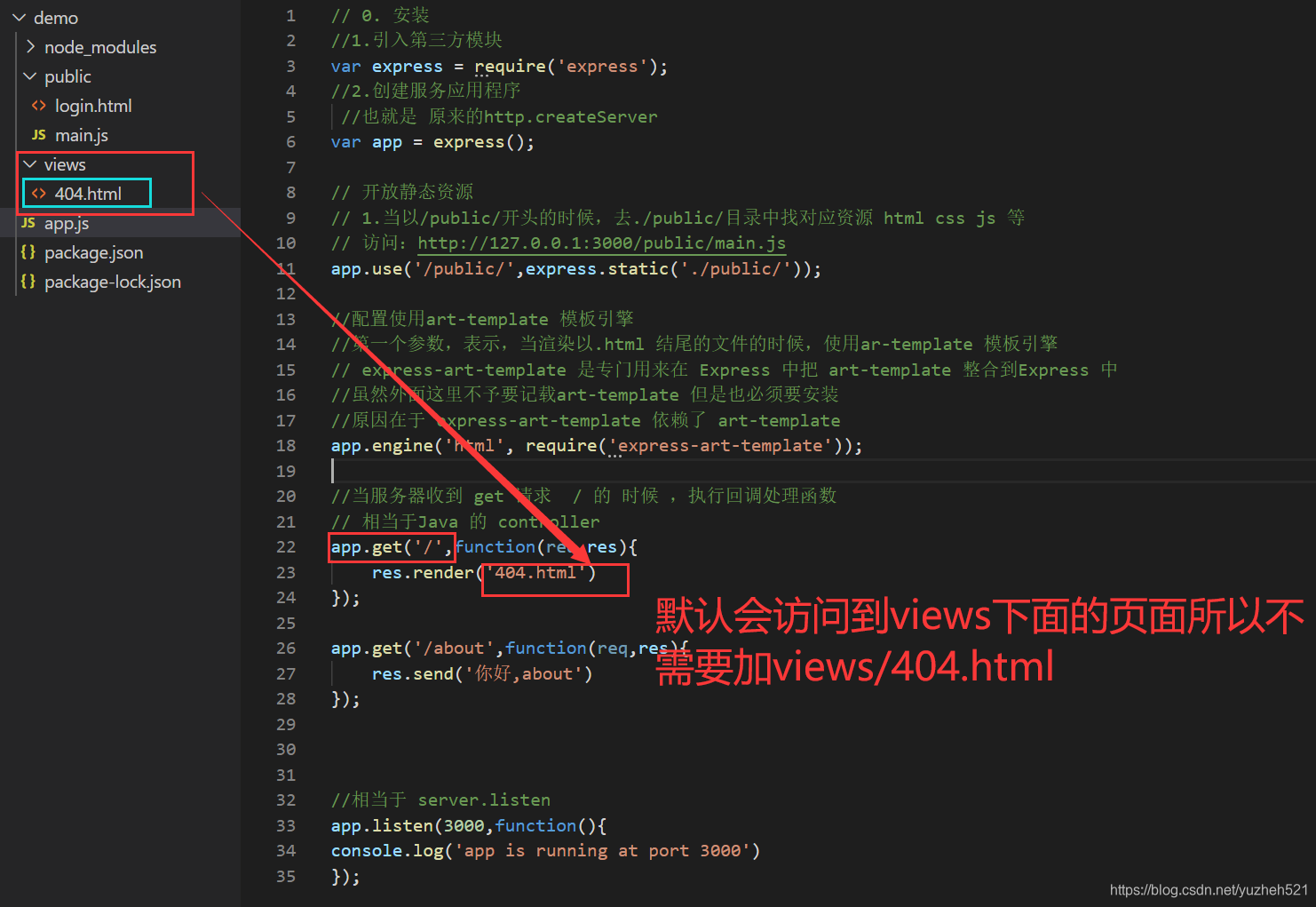Screen dimensions: 1316x907
Task: Click '404.html' string in res.render
Action: 535,573
